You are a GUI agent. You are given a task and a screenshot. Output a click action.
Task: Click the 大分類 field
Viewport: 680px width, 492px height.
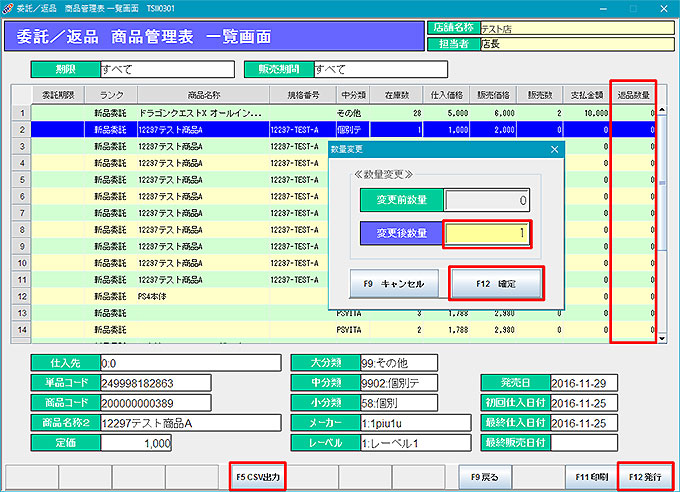[399, 363]
